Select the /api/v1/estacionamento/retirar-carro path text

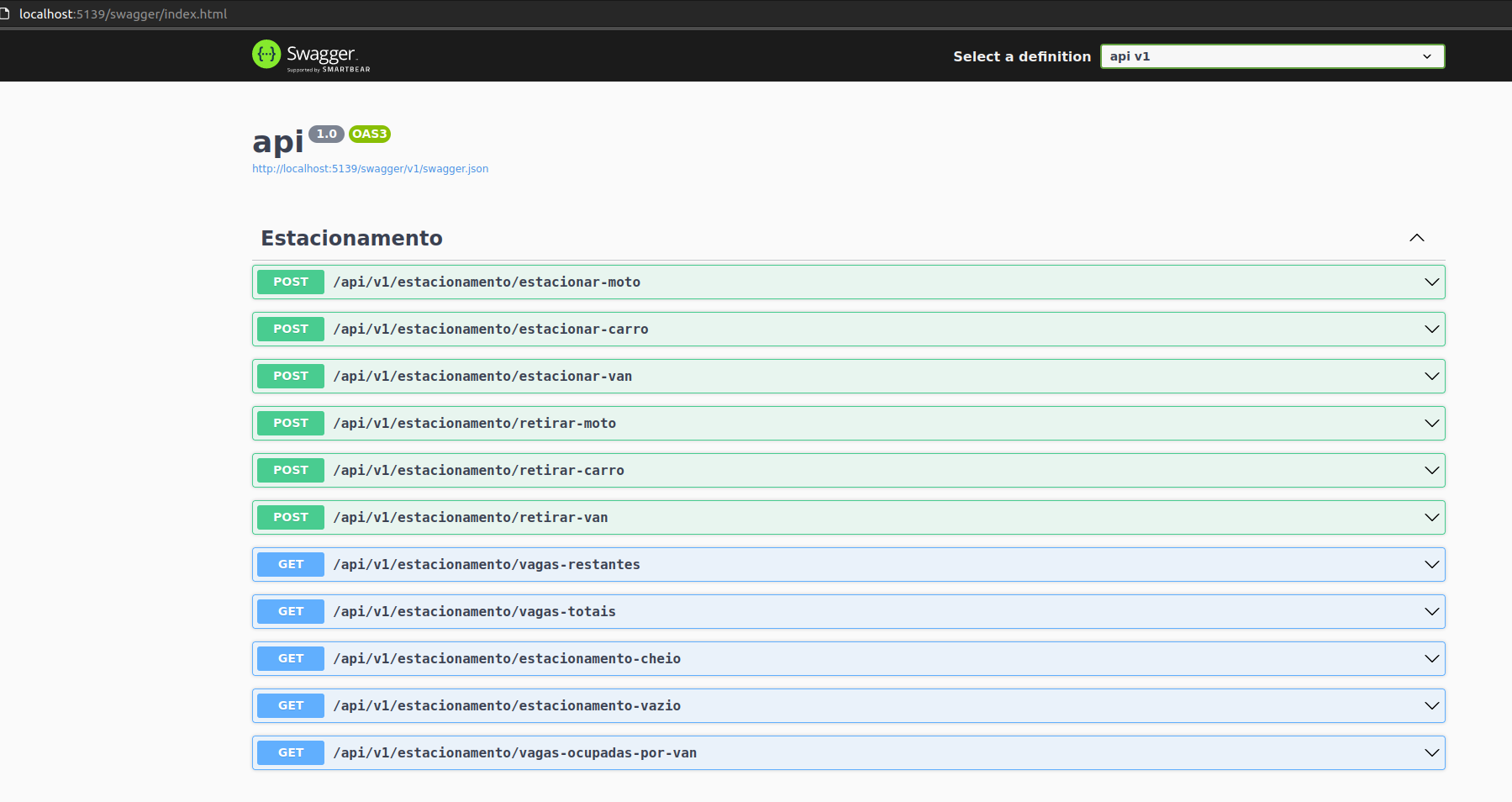[x=479, y=471]
